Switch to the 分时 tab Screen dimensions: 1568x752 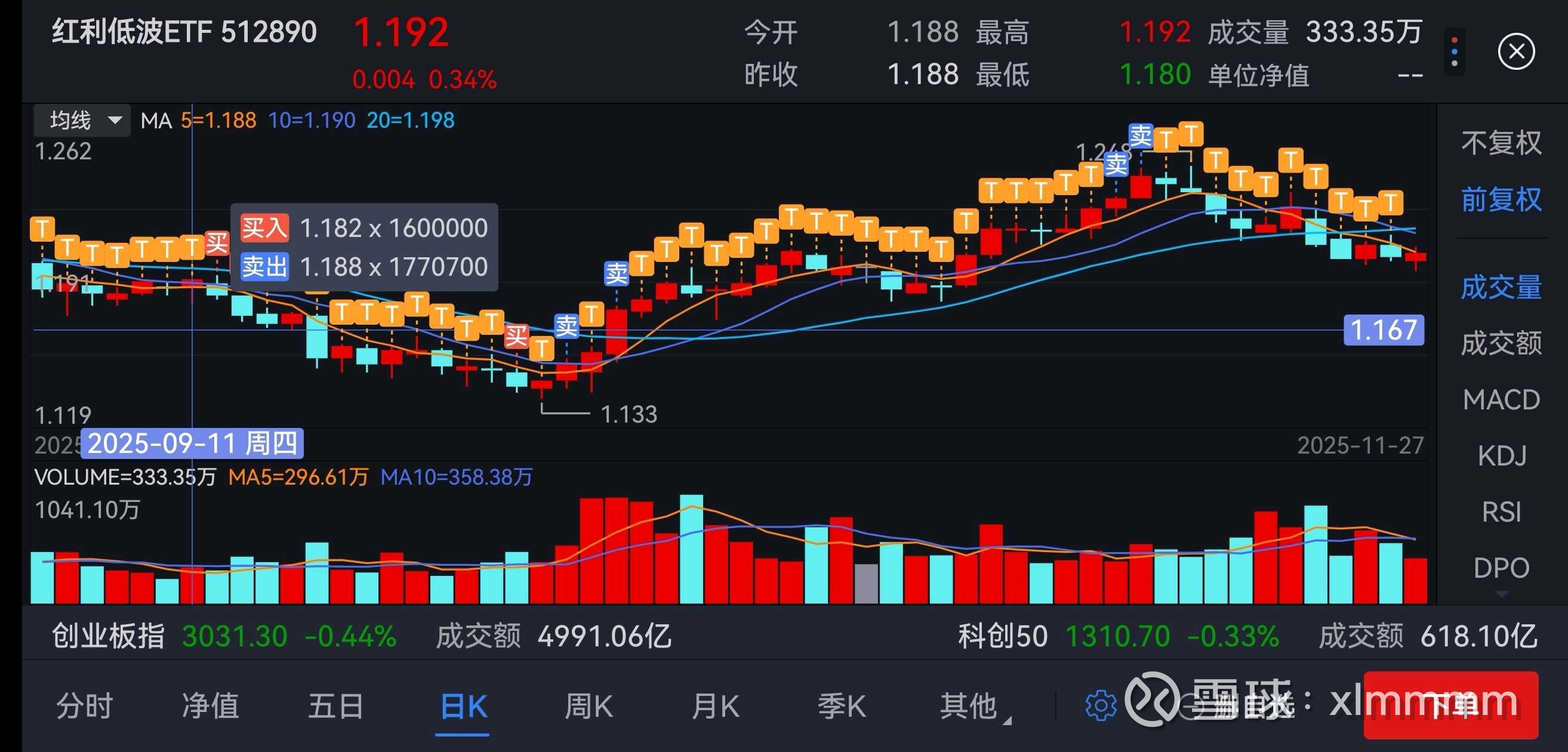(85, 707)
